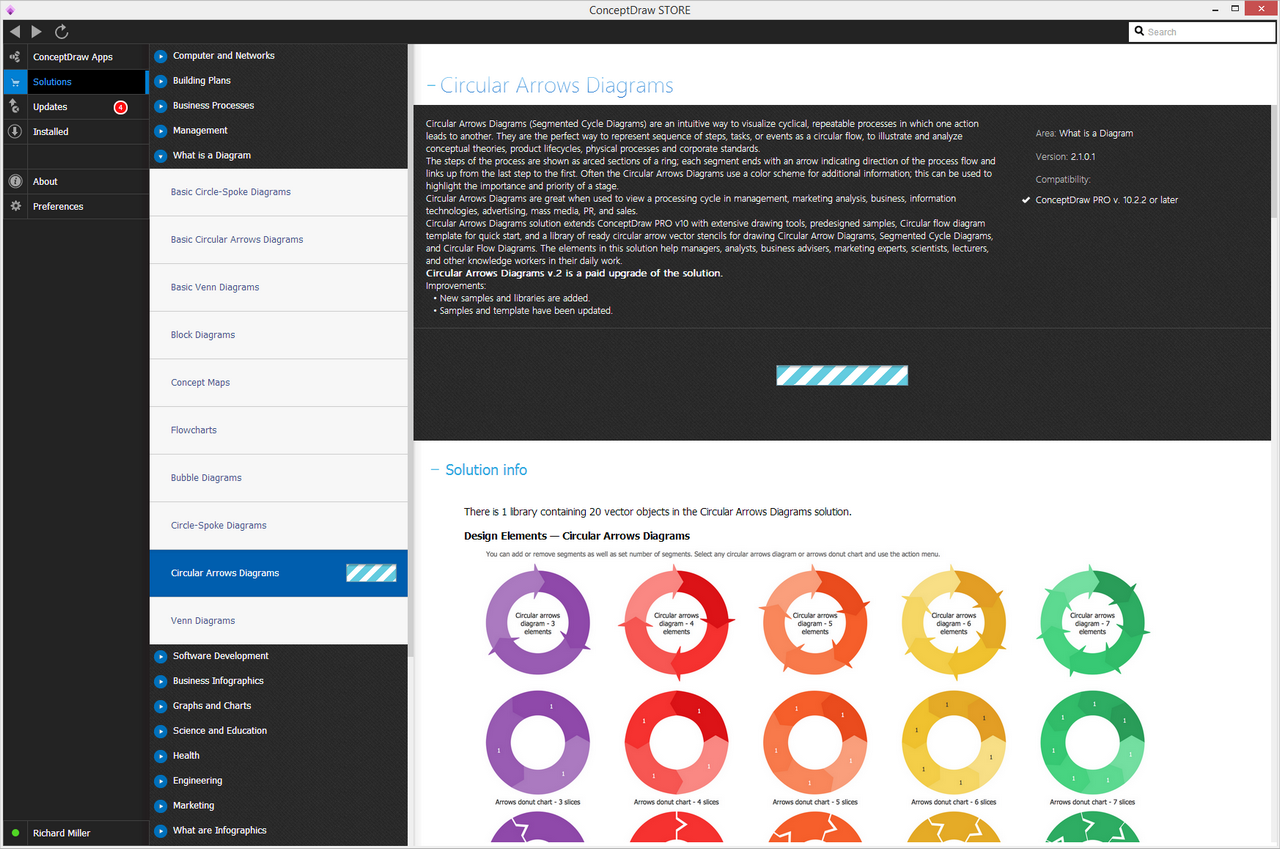Click the Installed download icon
This screenshot has height=849, width=1280.
(x=15, y=132)
